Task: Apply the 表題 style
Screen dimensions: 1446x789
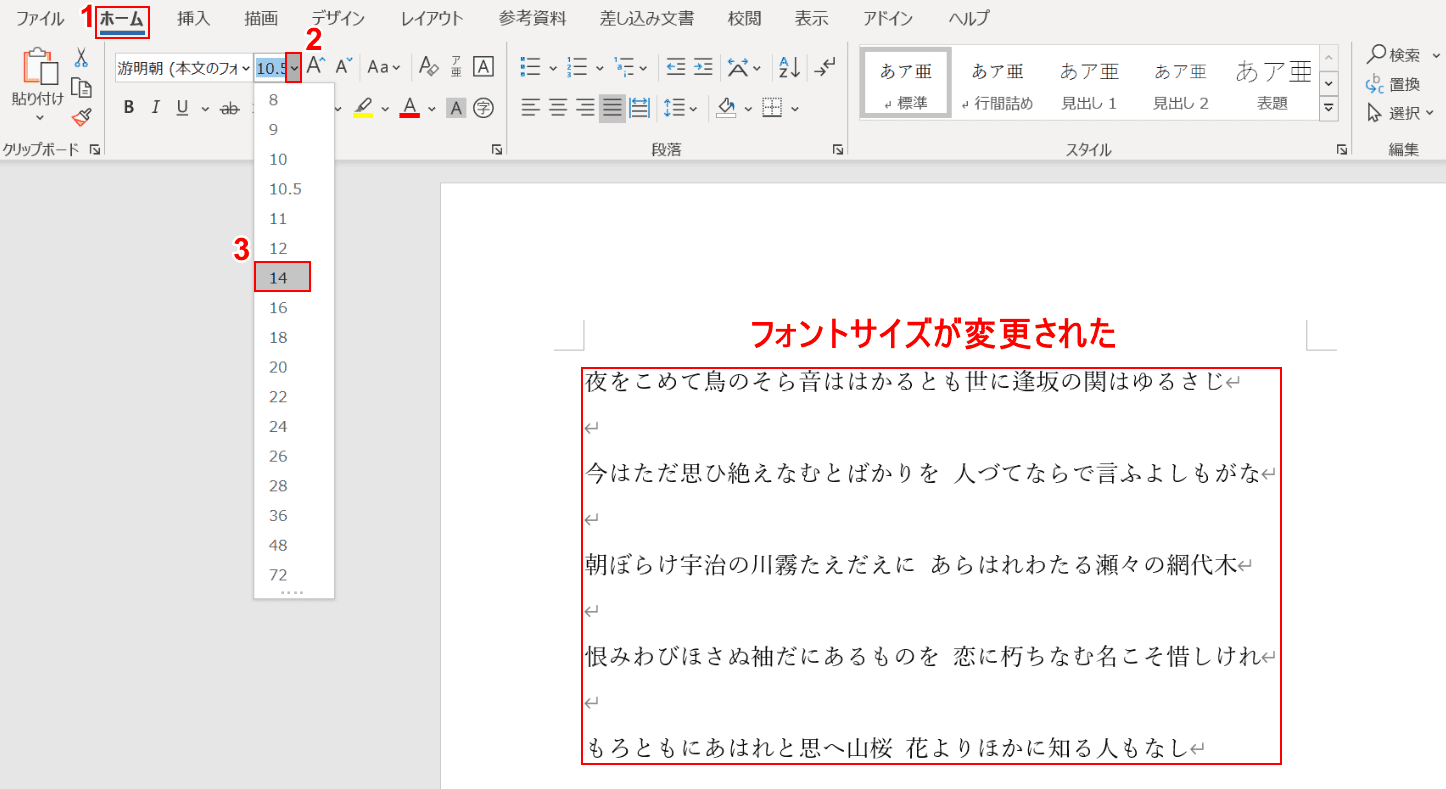Action: [1273, 84]
